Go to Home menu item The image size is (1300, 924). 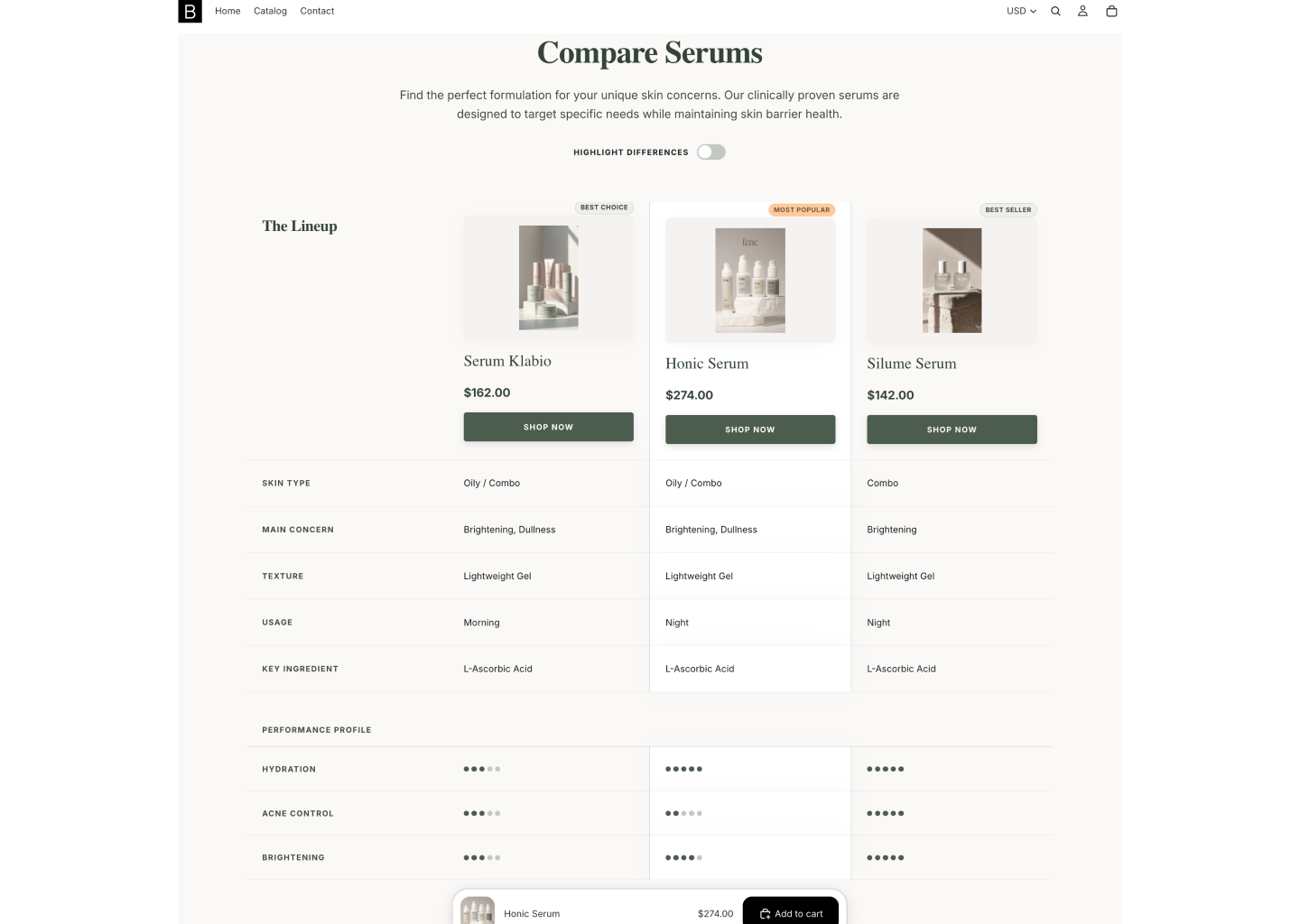pos(227,11)
